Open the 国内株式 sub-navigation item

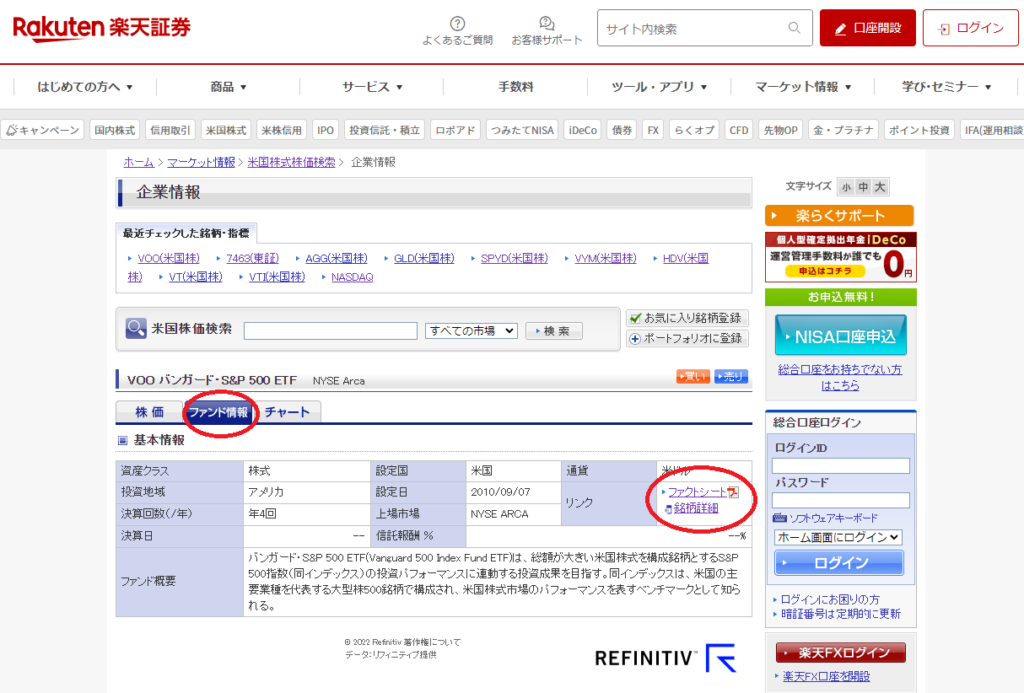[114, 130]
